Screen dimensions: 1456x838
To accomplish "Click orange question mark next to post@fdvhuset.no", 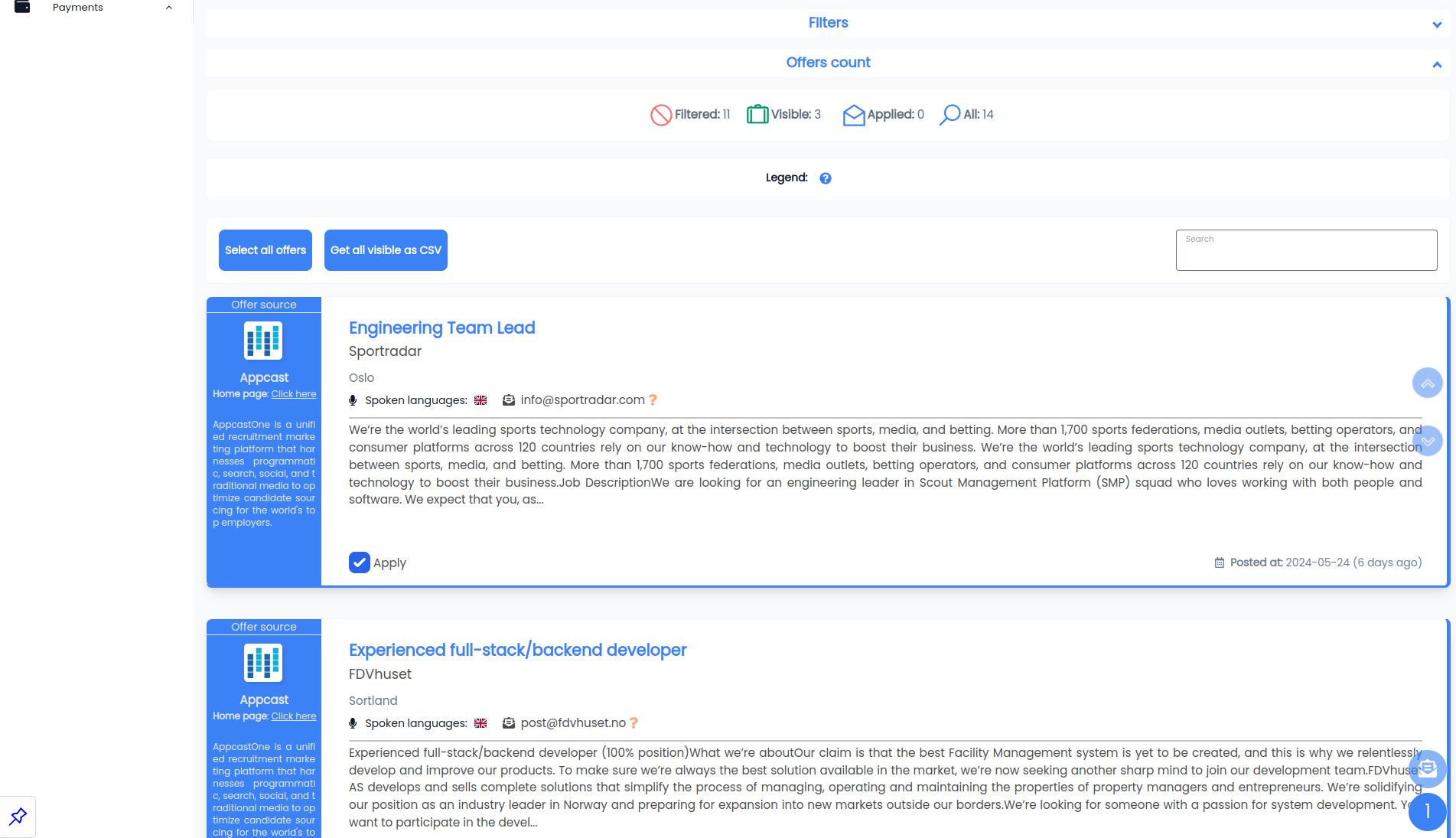I will 634,723.
